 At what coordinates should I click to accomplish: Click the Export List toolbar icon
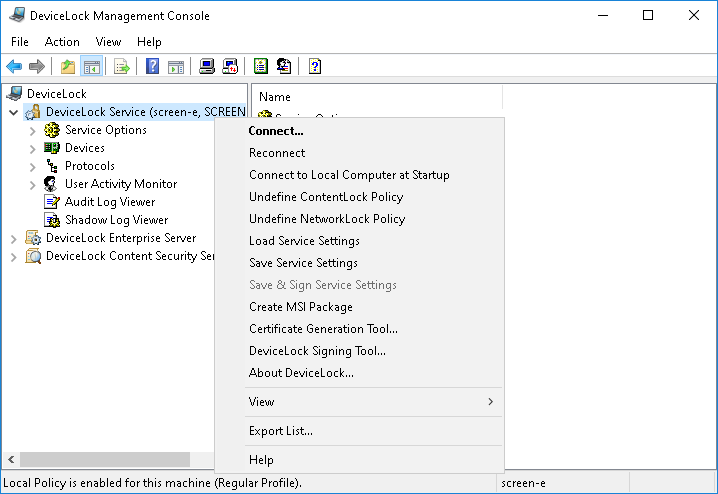click(122, 67)
